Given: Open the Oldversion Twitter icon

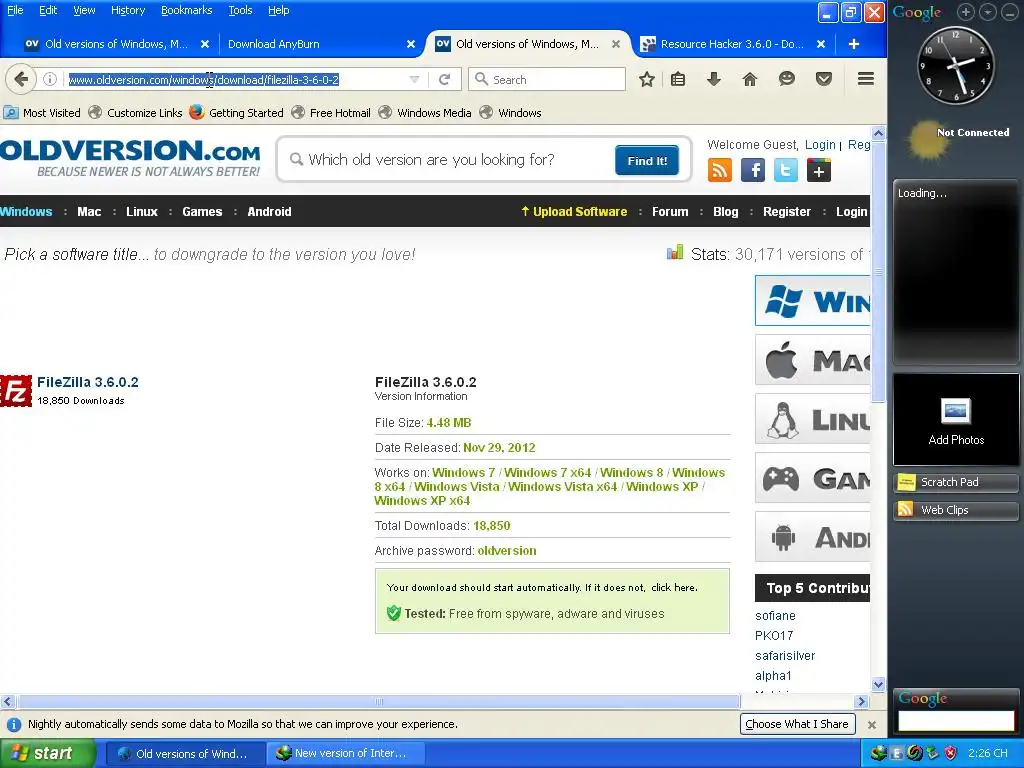Looking at the screenshot, I should (x=786, y=171).
